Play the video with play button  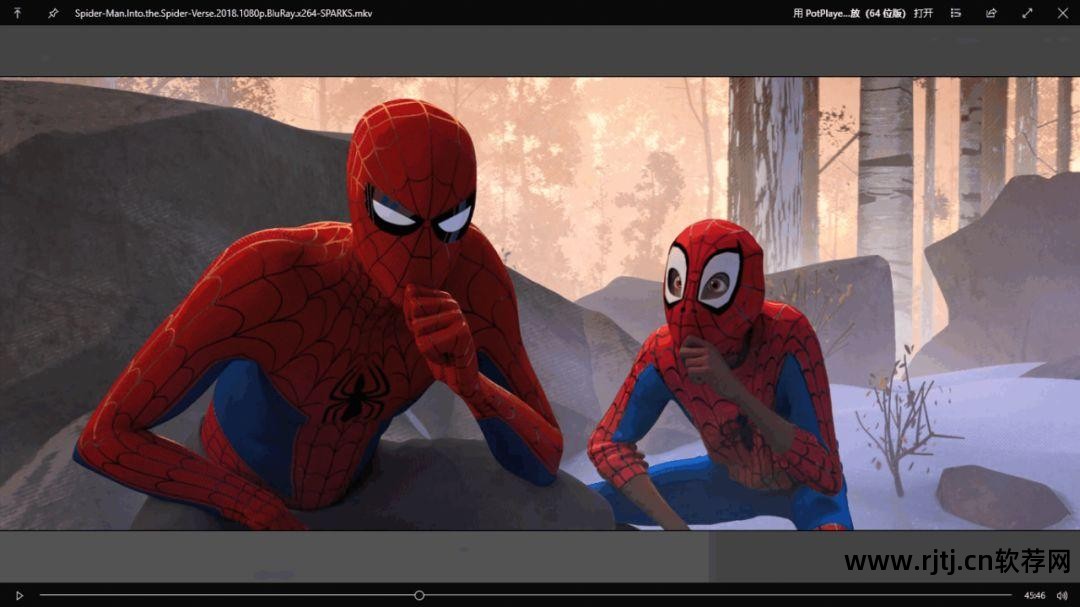pos(19,595)
